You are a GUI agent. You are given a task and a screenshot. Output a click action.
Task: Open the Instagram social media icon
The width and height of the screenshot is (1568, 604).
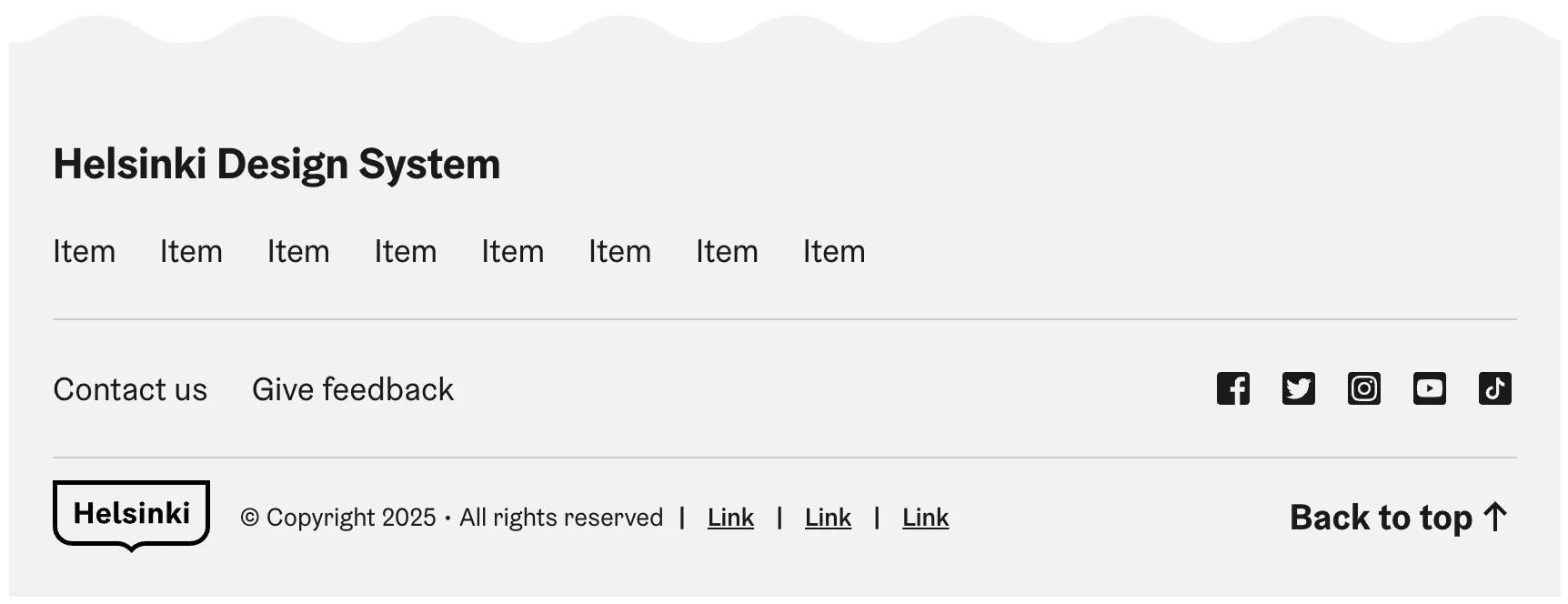tap(1363, 388)
